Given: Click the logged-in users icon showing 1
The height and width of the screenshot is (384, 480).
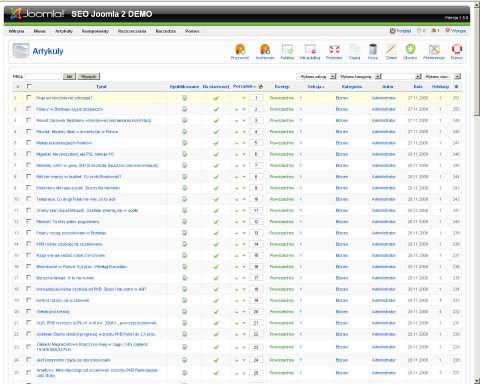Looking at the screenshot, I should click(435, 31).
